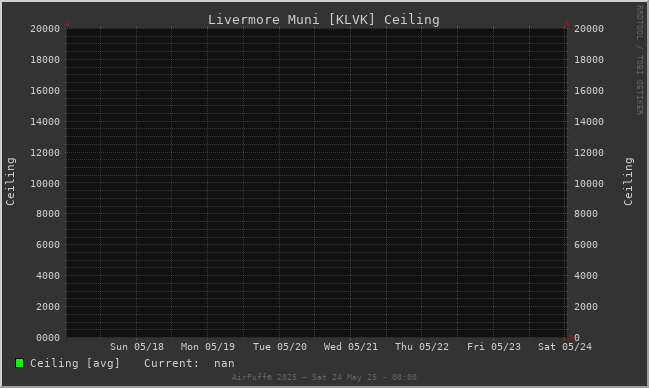Screen dimensions: 649x388
Task: Click the right axis 4000 label
Action: point(586,276)
